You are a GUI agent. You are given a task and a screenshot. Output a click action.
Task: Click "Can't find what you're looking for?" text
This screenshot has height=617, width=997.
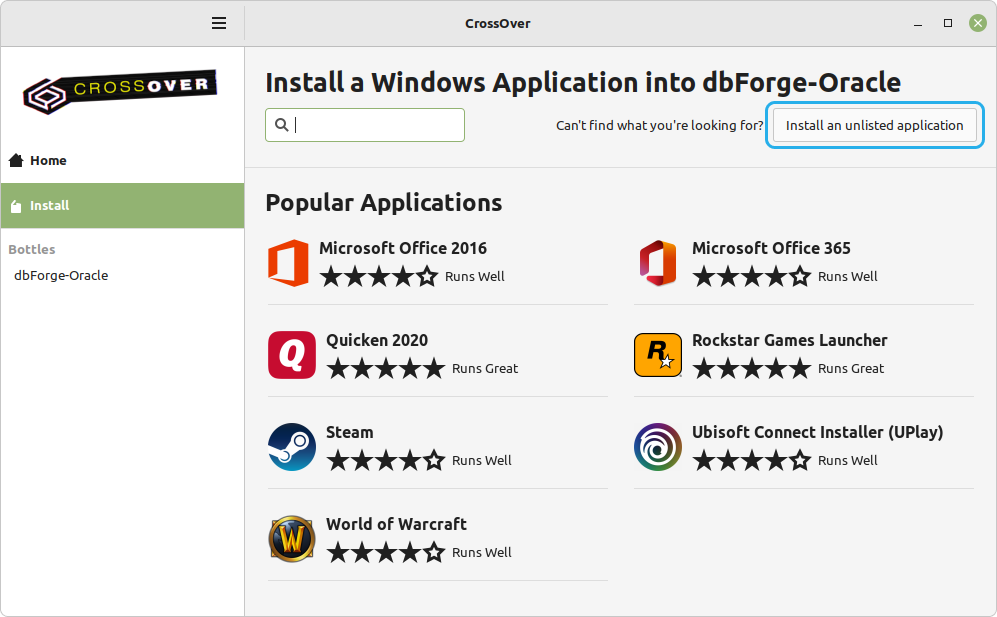[x=659, y=125]
